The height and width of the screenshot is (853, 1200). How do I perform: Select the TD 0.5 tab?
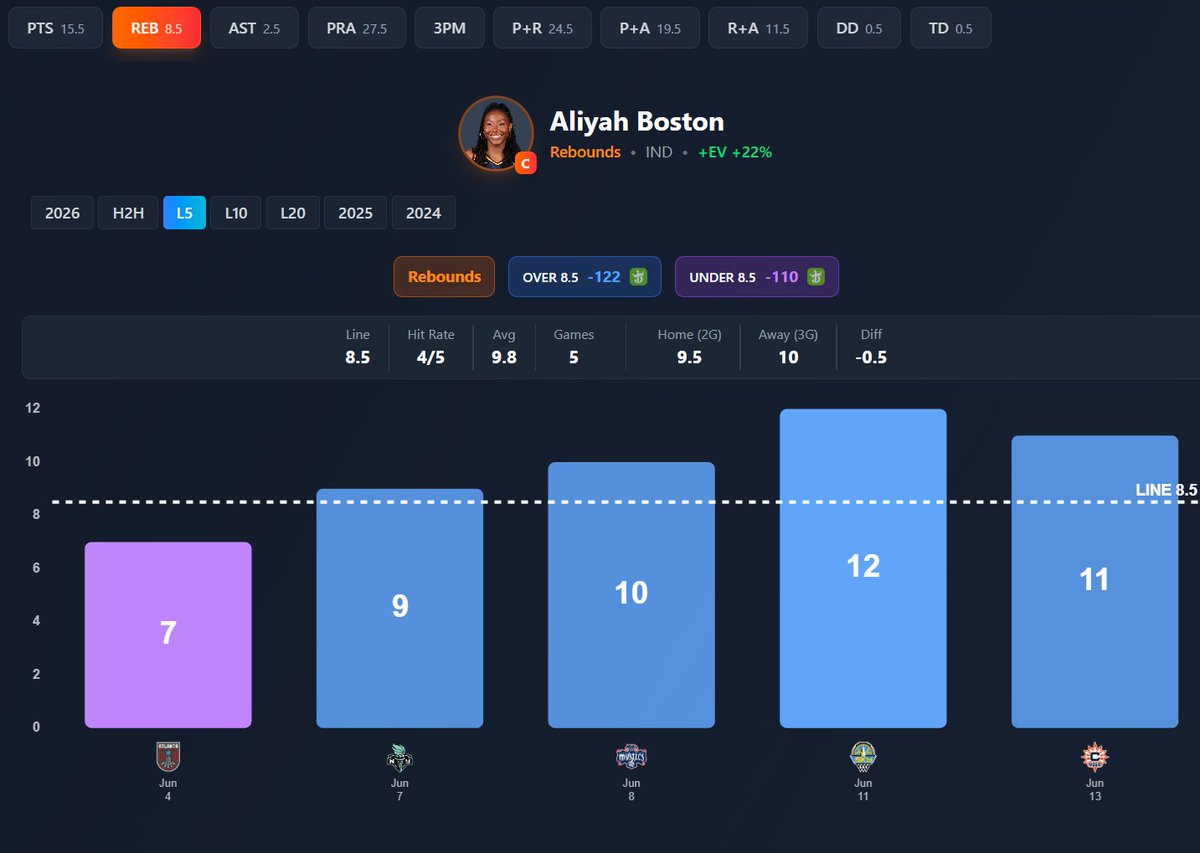(x=950, y=28)
